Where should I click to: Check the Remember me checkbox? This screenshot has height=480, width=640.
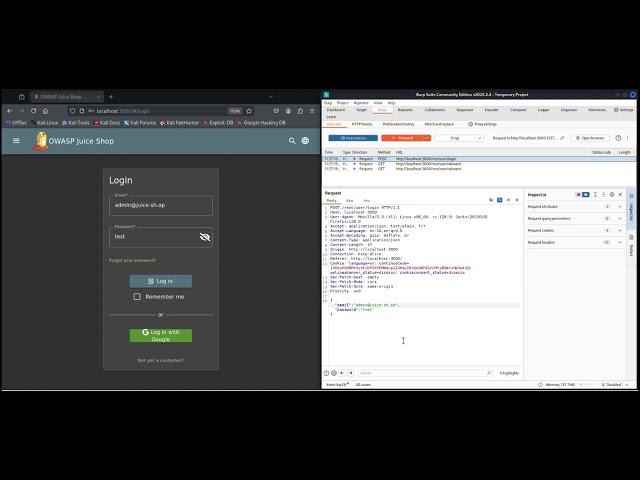[x=137, y=297]
